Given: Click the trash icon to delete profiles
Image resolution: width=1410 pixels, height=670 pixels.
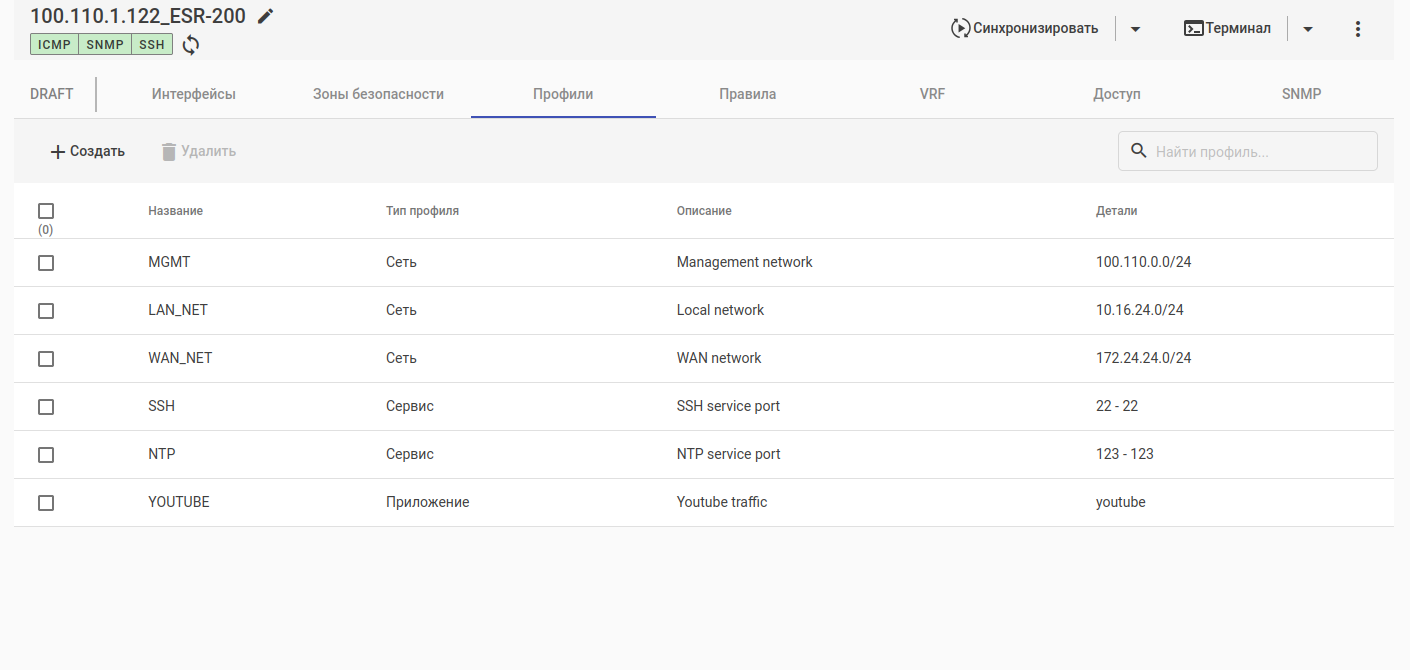Looking at the screenshot, I should tap(169, 152).
